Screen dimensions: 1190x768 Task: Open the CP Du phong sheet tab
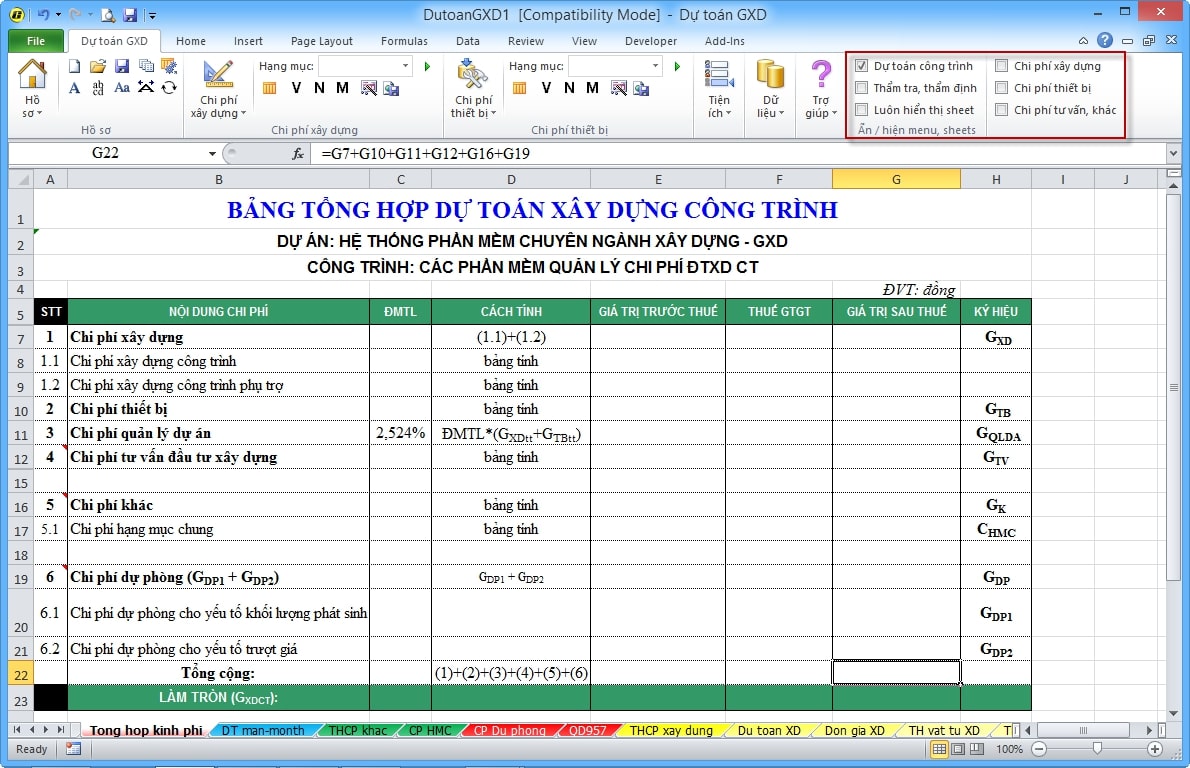(509, 730)
